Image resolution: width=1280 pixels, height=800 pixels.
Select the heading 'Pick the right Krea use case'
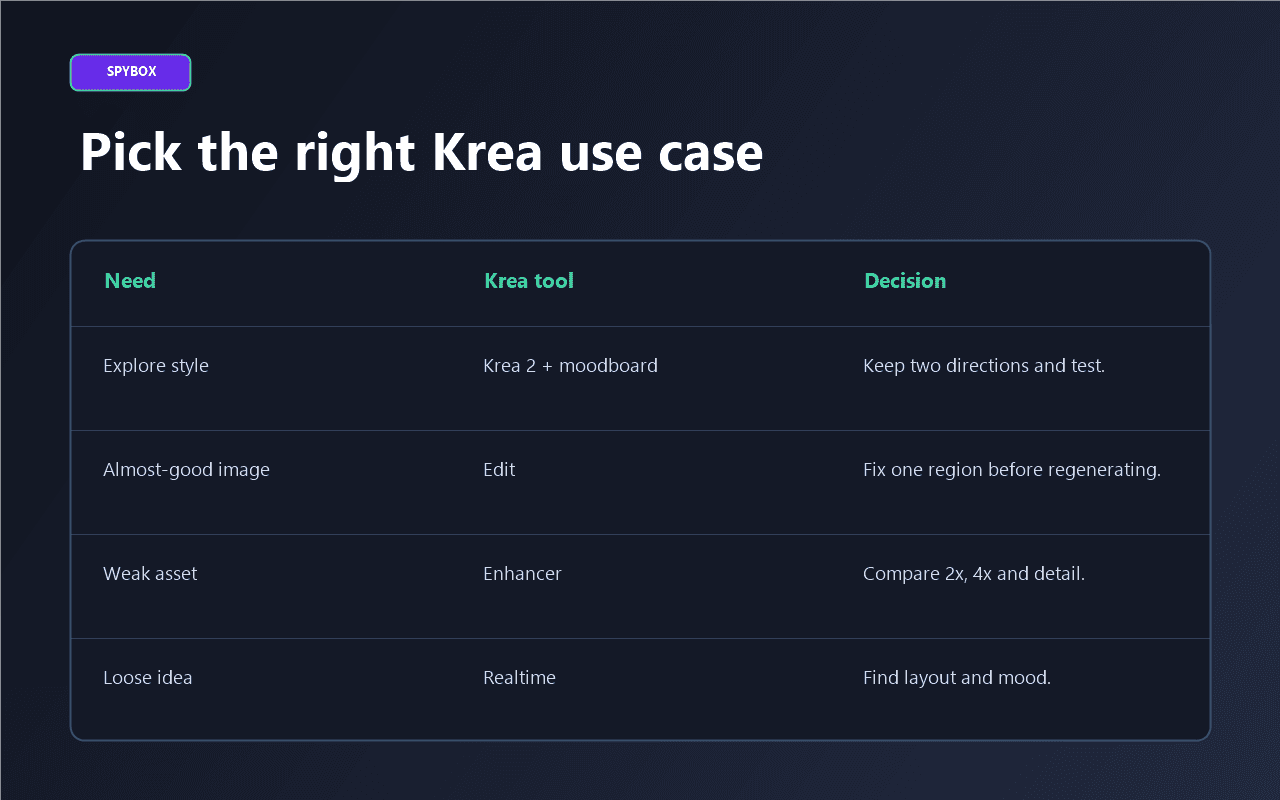[421, 153]
